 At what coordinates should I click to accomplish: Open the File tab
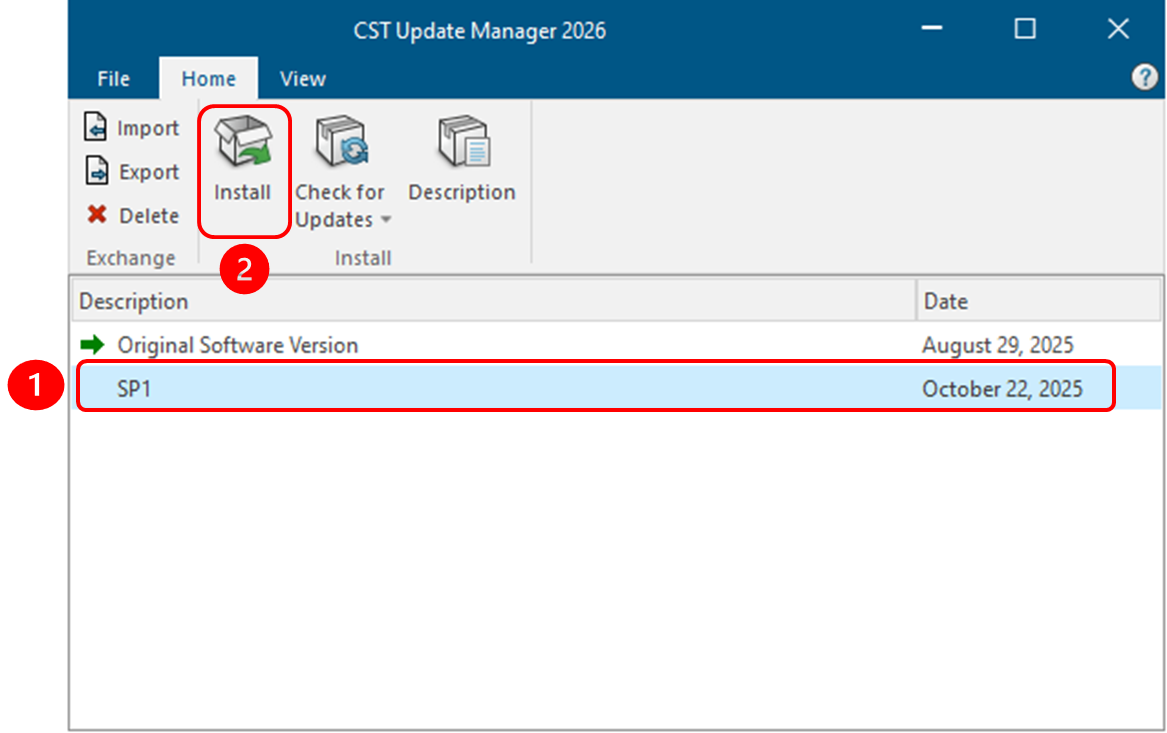point(114,79)
